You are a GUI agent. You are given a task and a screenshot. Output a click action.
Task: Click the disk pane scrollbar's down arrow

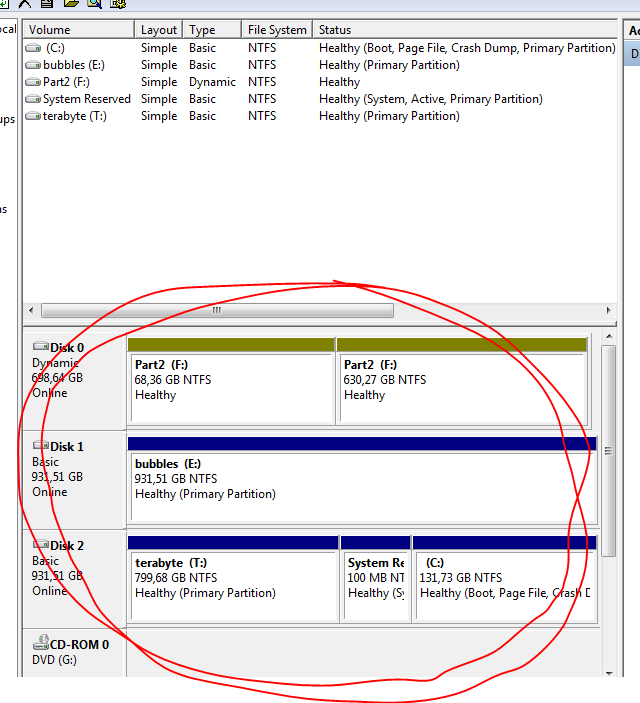(x=609, y=675)
